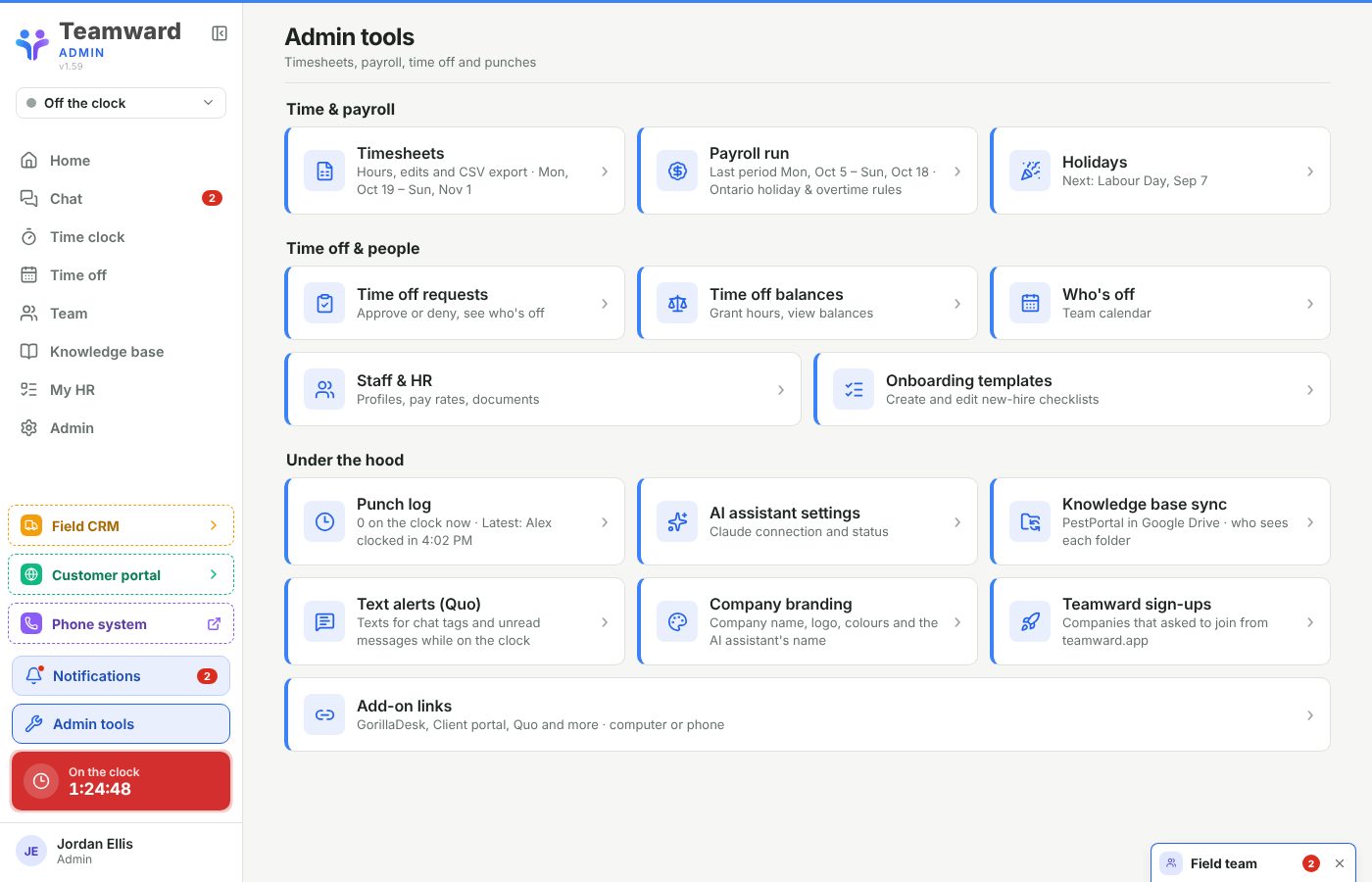Click the Who's off calendar icon
Image resolution: width=1372 pixels, height=882 pixels.
(x=1030, y=303)
